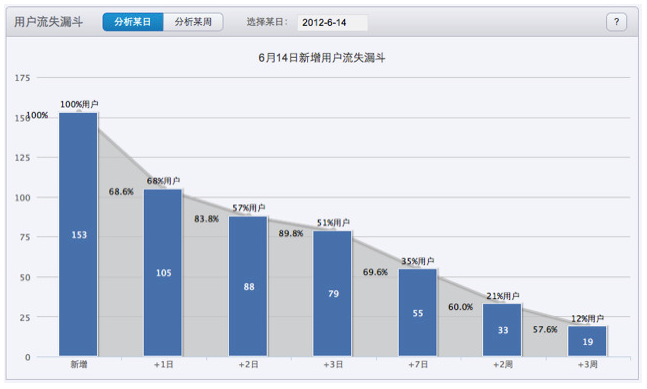The image size is (647, 389).
Task: Click the +3周 x-axis label
Action: [588, 364]
